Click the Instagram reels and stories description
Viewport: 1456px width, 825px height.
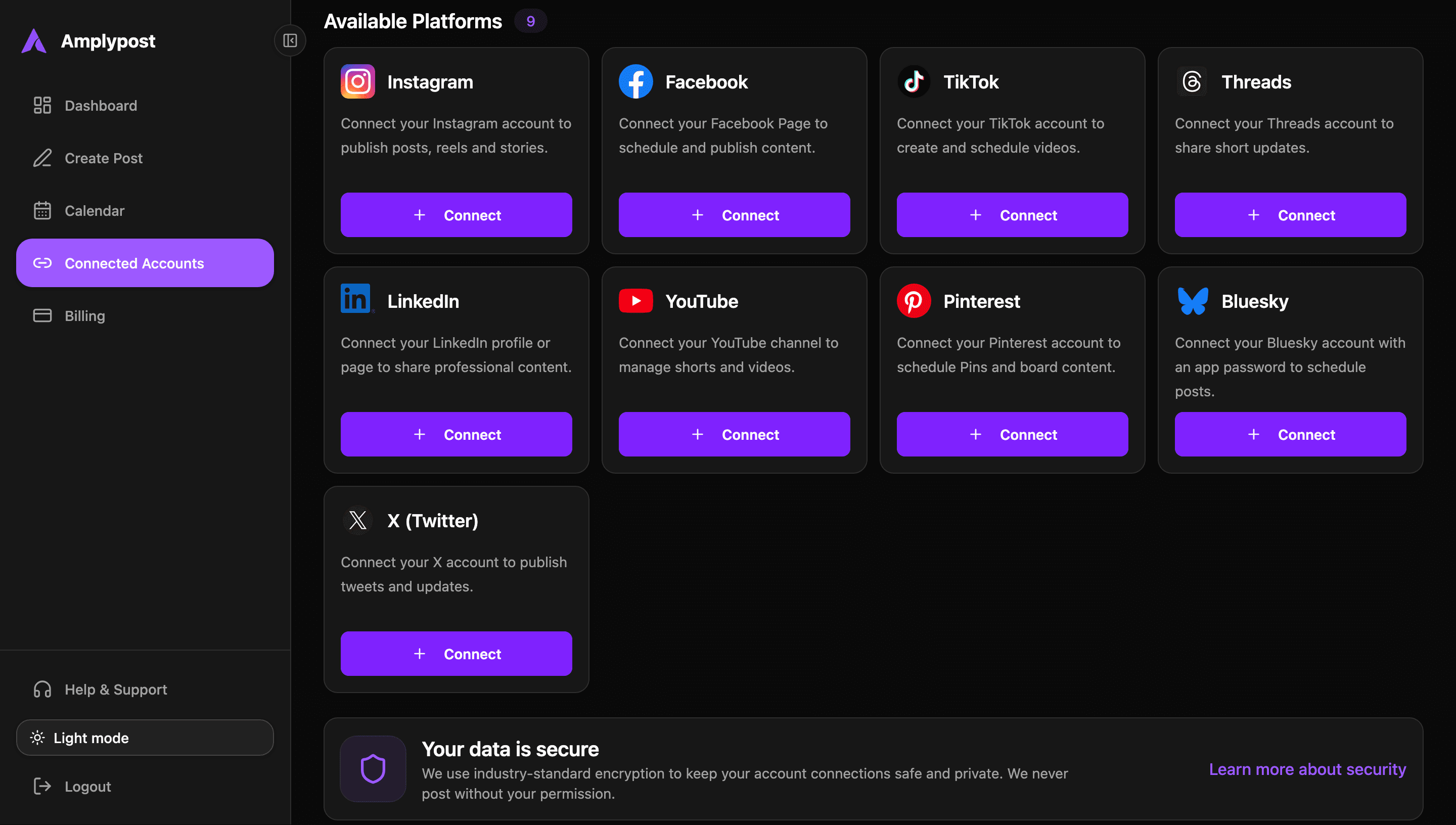click(x=456, y=135)
